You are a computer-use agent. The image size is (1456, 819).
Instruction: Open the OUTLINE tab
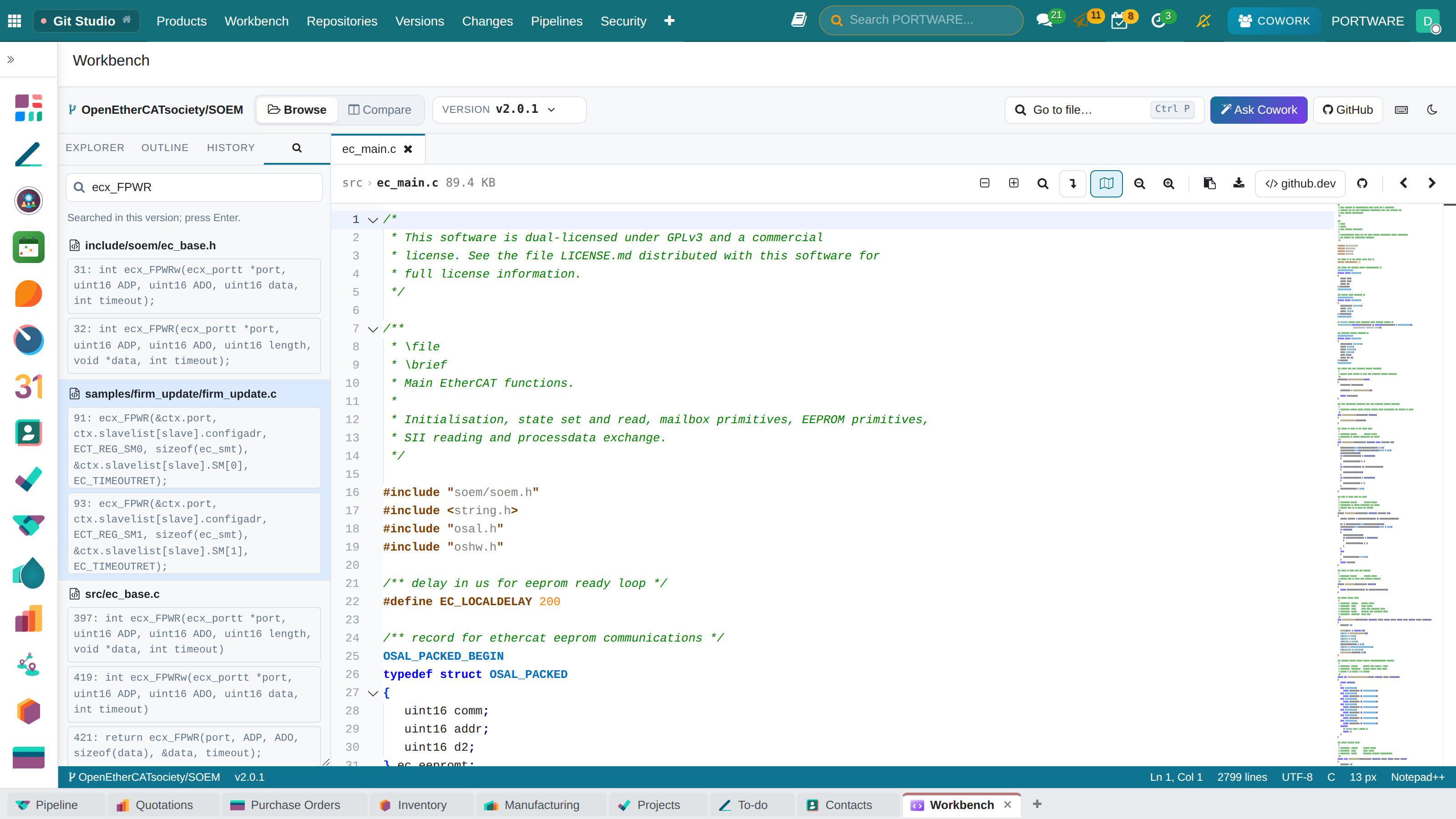(165, 147)
